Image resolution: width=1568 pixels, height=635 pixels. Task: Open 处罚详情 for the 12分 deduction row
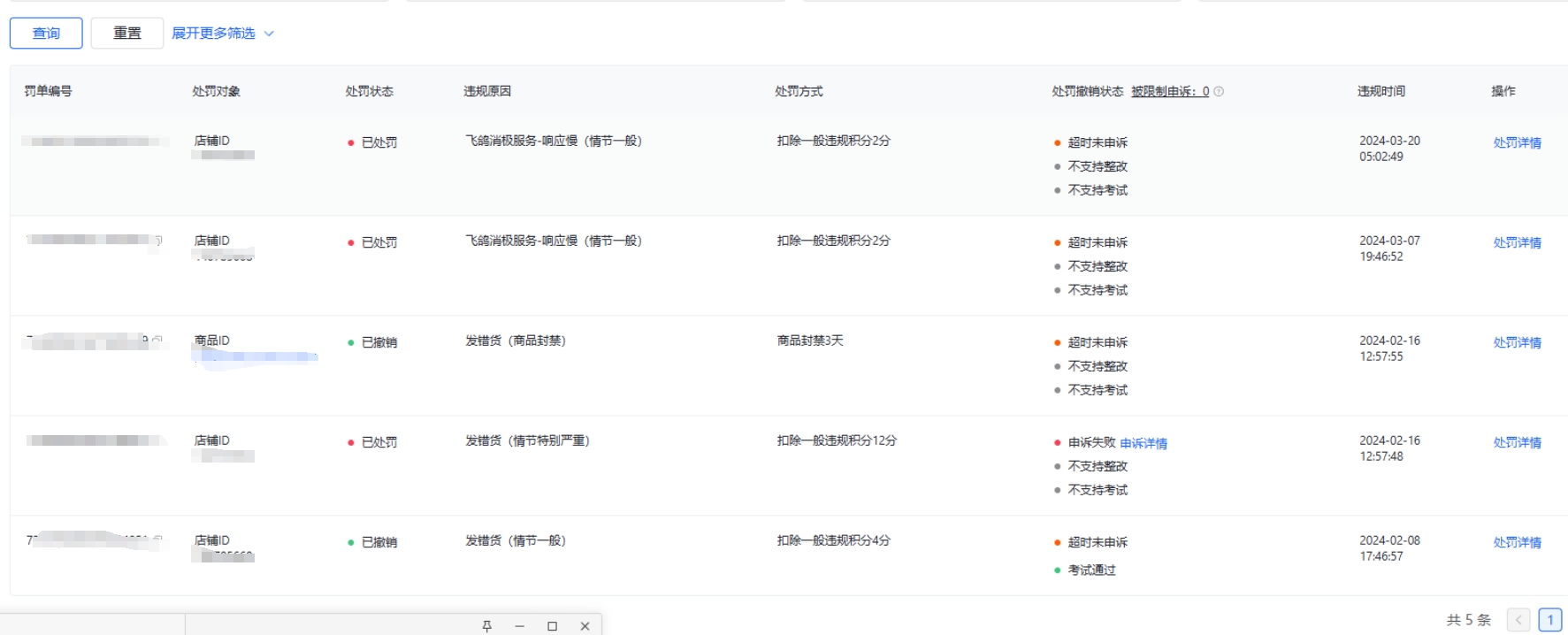(x=1517, y=442)
